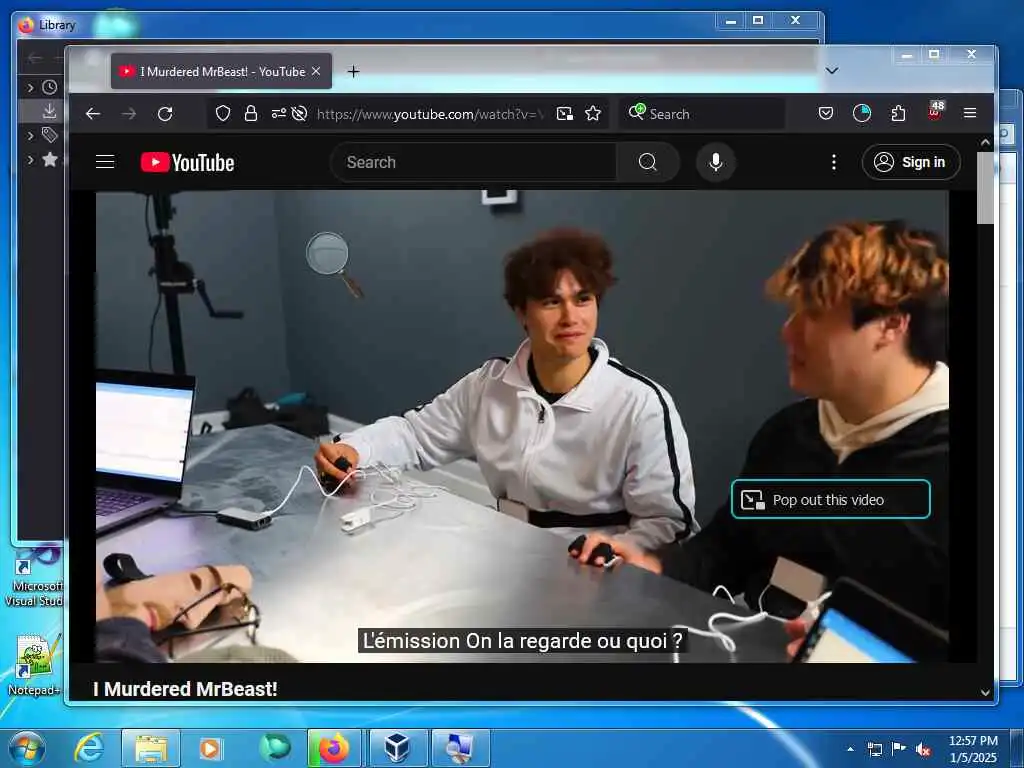
Task: Expand All Bookmarks row in Library
Action: (x=30, y=159)
